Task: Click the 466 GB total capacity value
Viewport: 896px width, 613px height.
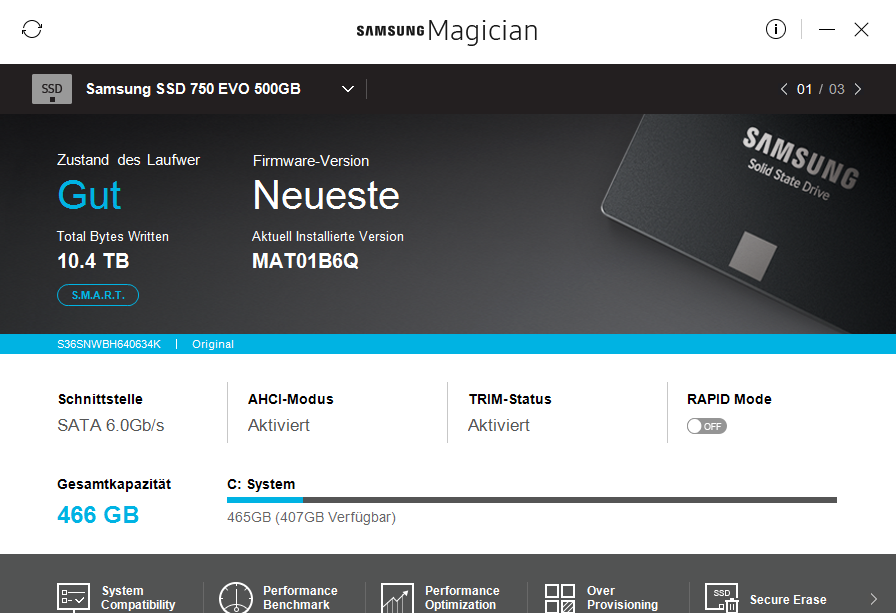Action: (98, 515)
